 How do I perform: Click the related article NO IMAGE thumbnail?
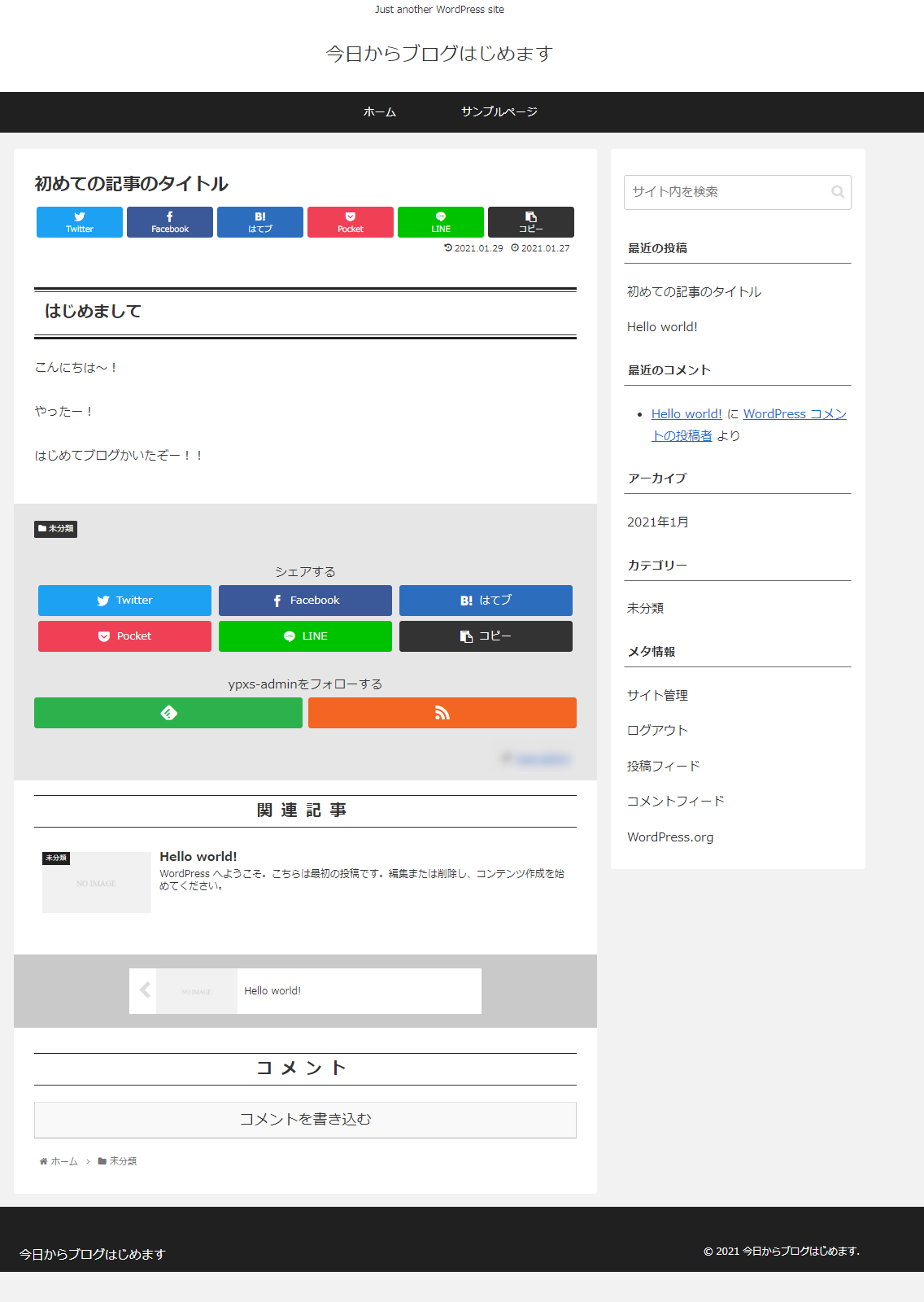point(97,882)
